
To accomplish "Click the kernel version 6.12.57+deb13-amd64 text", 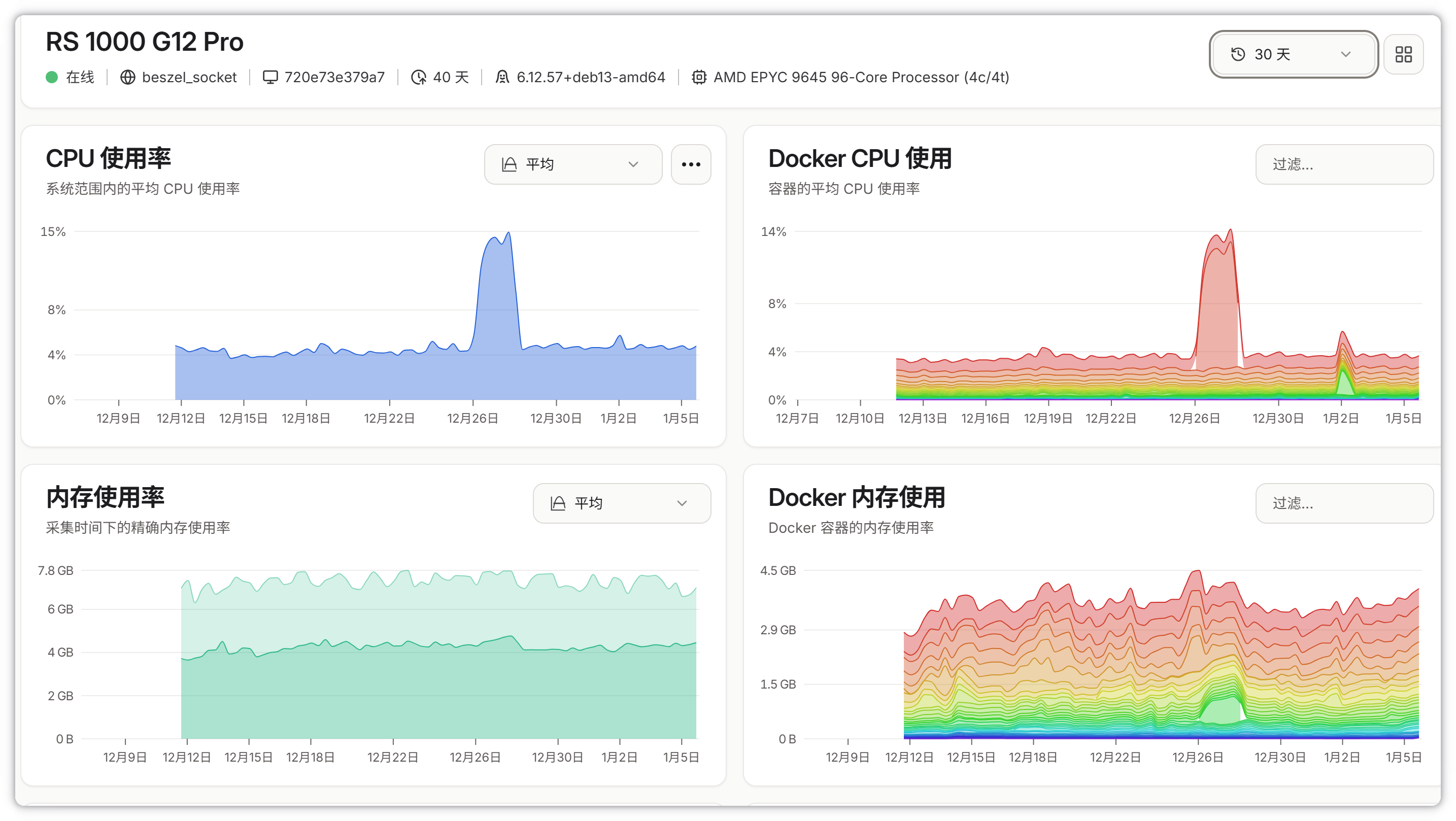I will (591, 78).
